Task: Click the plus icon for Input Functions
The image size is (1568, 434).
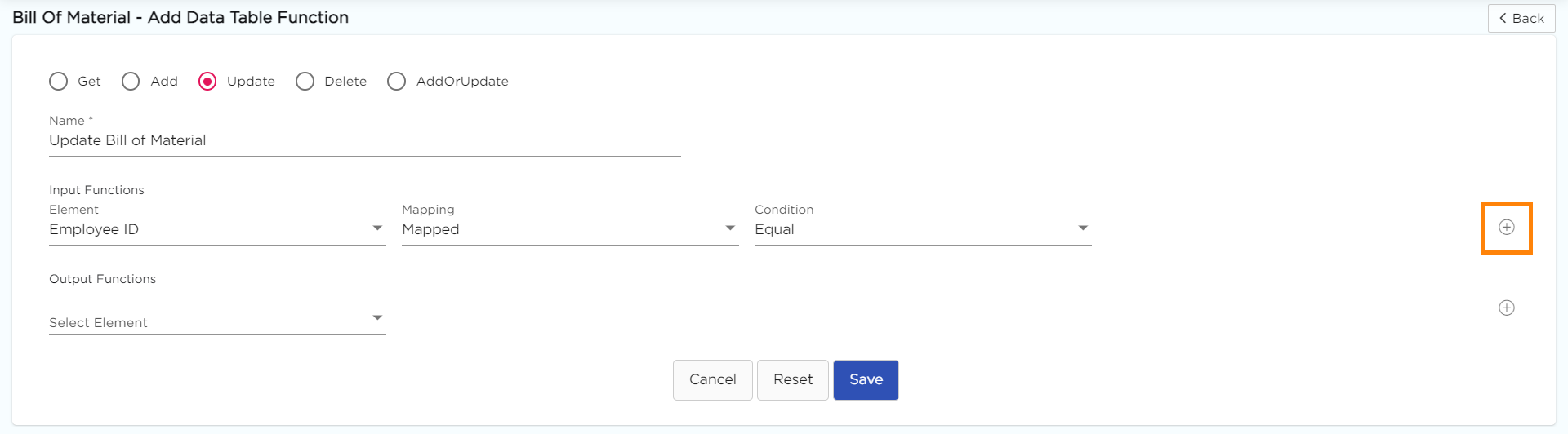Action: [1507, 228]
